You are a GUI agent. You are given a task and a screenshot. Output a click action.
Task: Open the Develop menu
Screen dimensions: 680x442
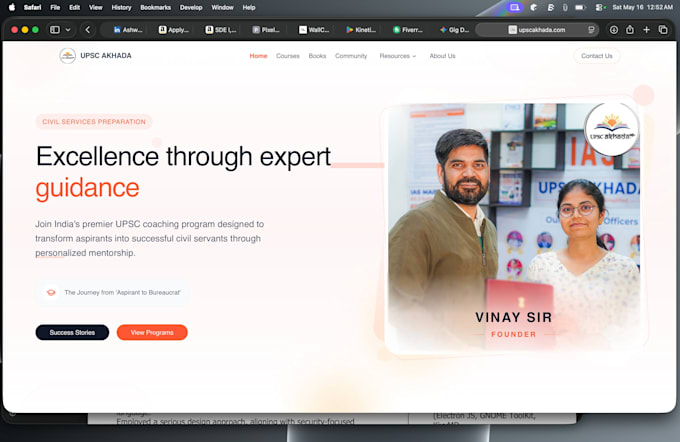point(191,7)
